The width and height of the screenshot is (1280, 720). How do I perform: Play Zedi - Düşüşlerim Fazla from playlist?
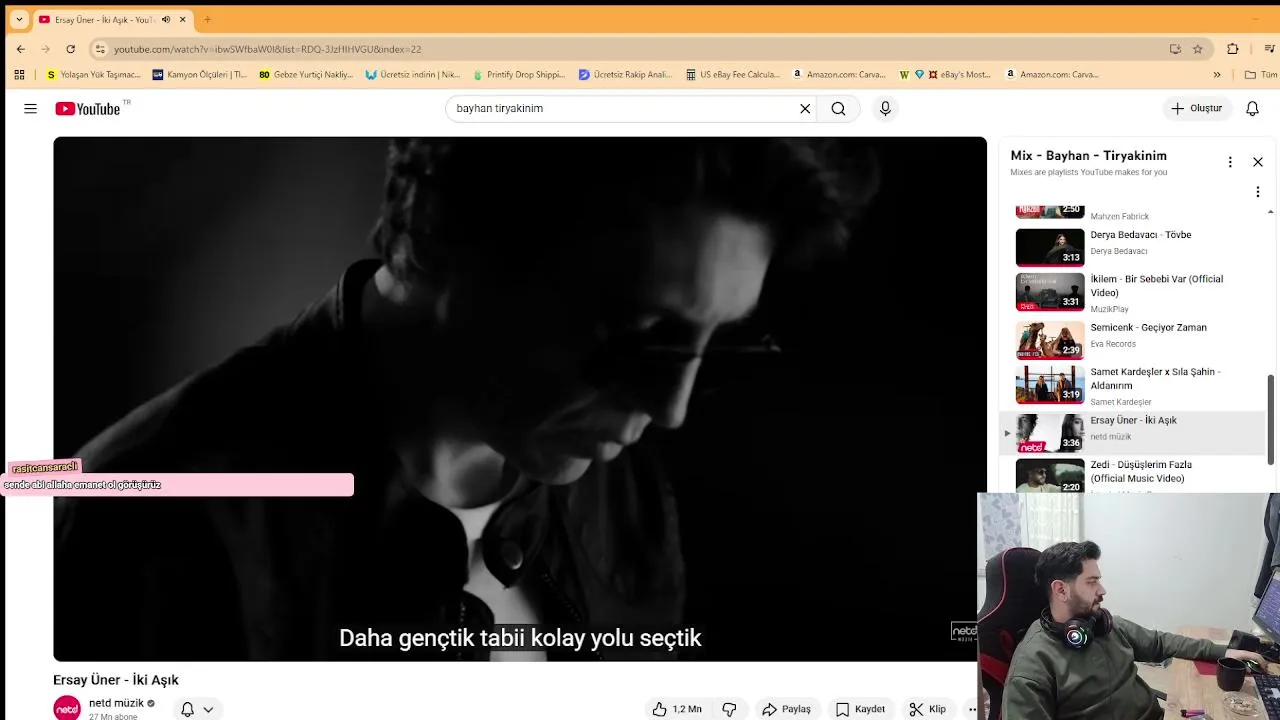coord(1134,474)
